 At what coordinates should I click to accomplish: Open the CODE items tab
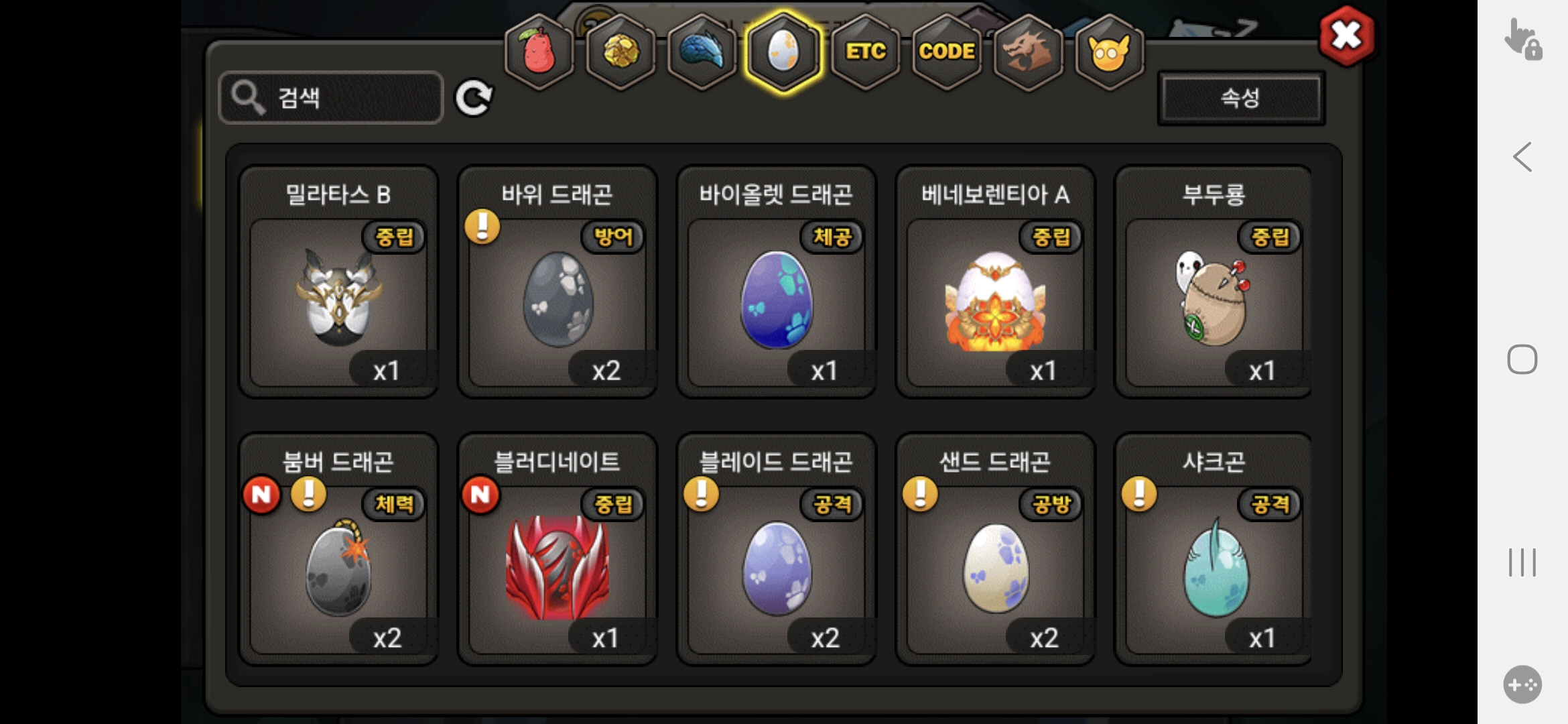click(x=947, y=52)
